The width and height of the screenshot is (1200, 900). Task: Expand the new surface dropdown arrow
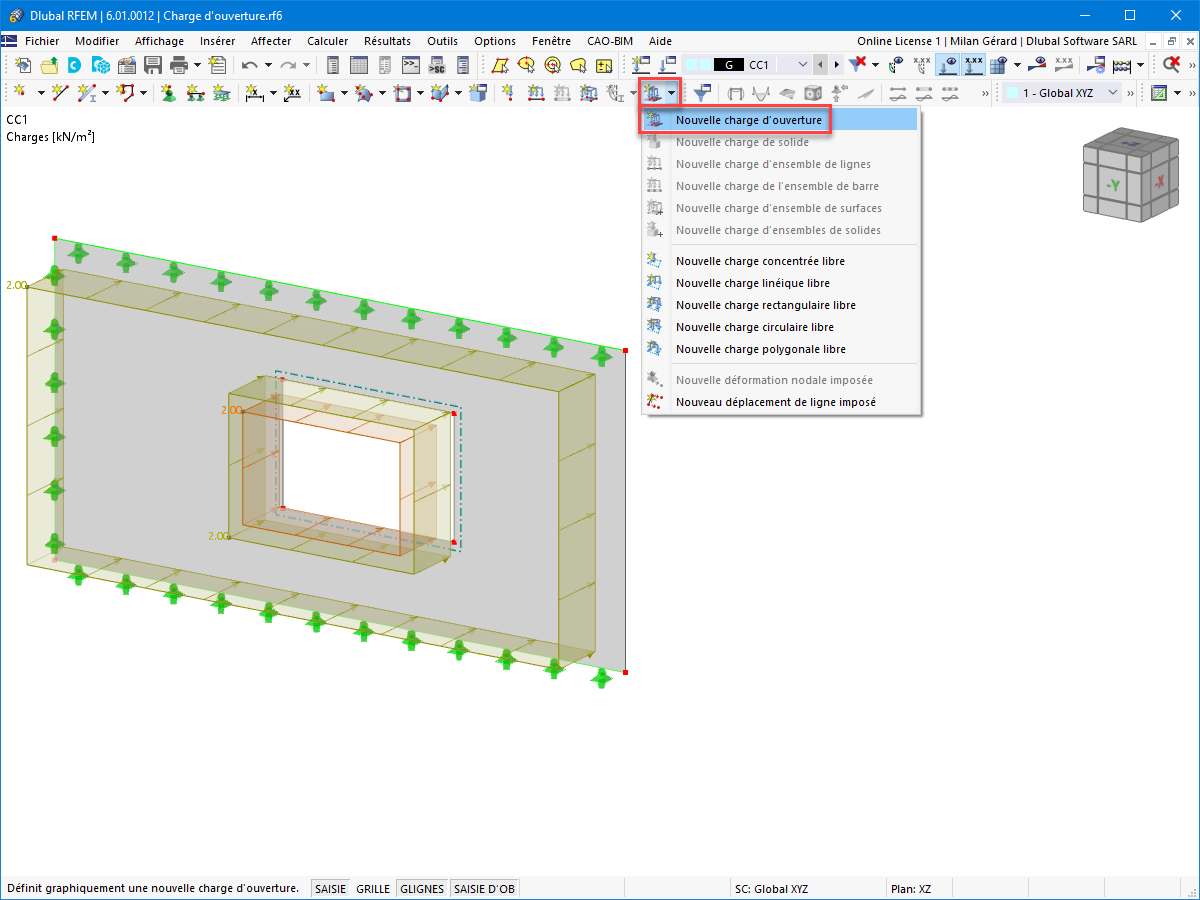click(x=343, y=93)
